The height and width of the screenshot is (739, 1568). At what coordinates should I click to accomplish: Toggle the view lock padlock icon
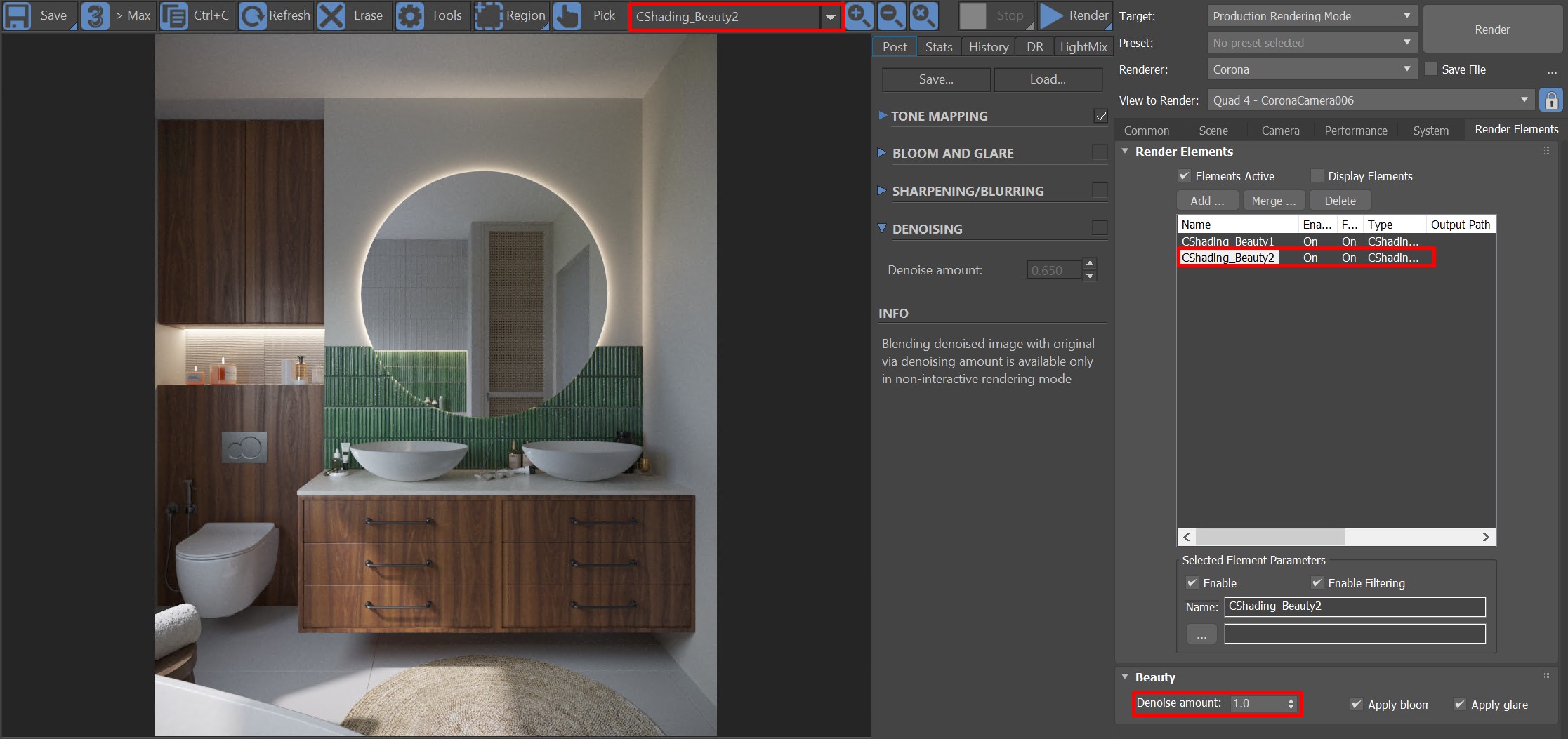(1551, 100)
